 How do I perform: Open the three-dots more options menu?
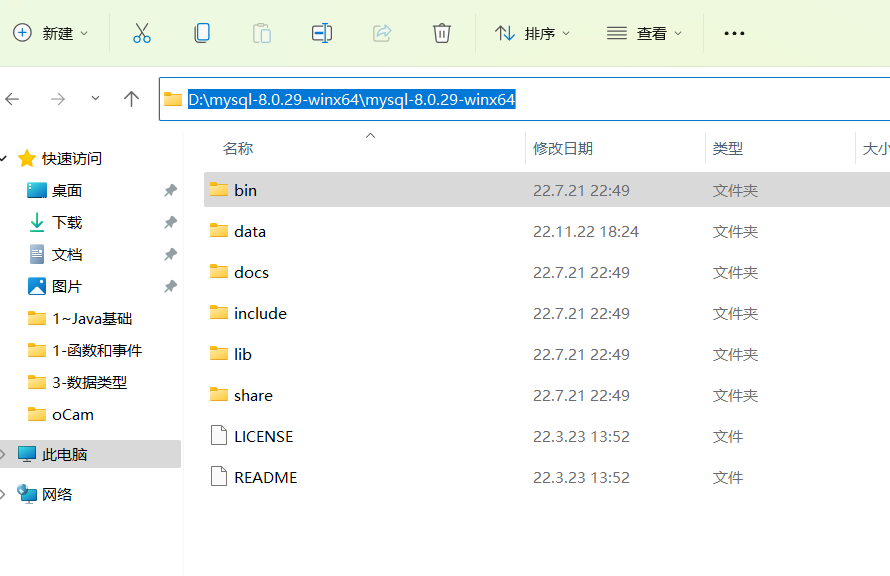pos(734,33)
